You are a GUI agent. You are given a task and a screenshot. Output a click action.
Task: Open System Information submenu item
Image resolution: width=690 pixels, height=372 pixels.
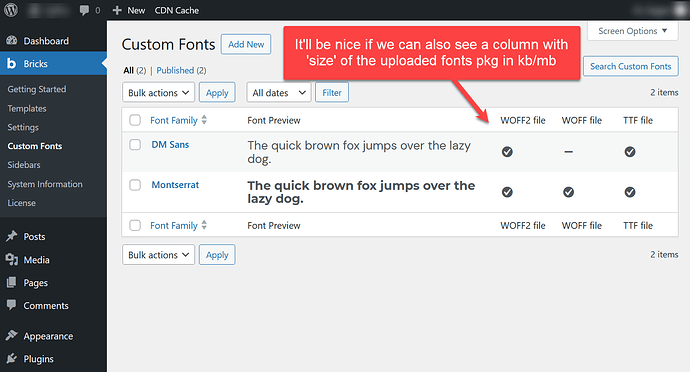[x=45, y=184]
